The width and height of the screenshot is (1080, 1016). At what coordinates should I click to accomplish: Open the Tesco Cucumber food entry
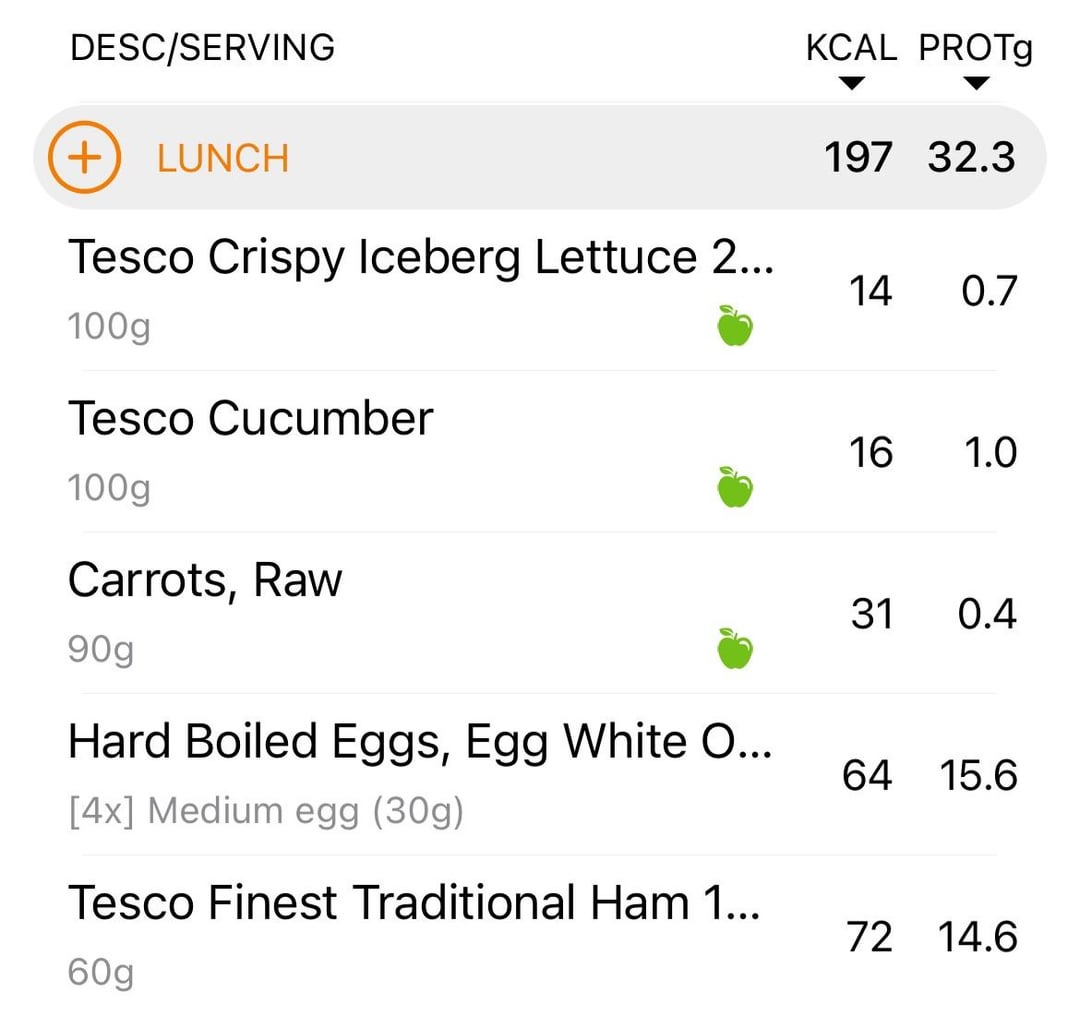[x=539, y=451]
